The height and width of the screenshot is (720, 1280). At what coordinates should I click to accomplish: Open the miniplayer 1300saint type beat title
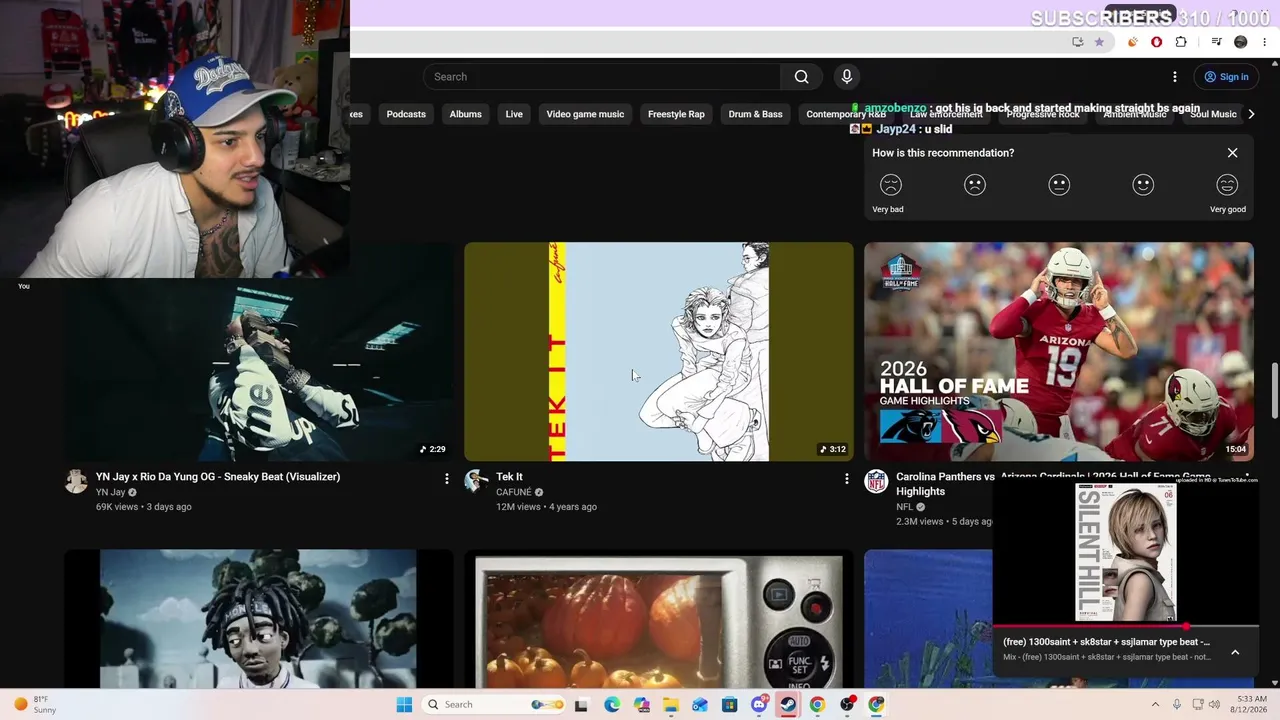coord(1106,642)
